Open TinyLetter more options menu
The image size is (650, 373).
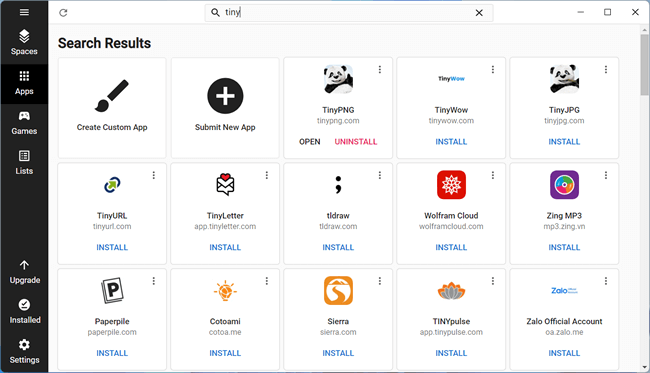(x=267, y=175)
